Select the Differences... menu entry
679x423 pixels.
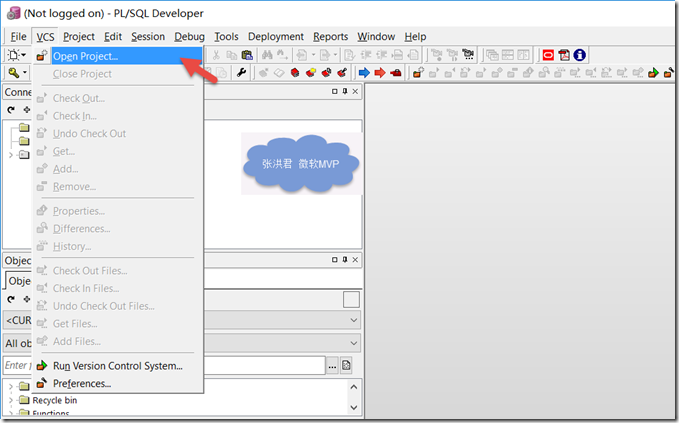click(x=118, y=229)
